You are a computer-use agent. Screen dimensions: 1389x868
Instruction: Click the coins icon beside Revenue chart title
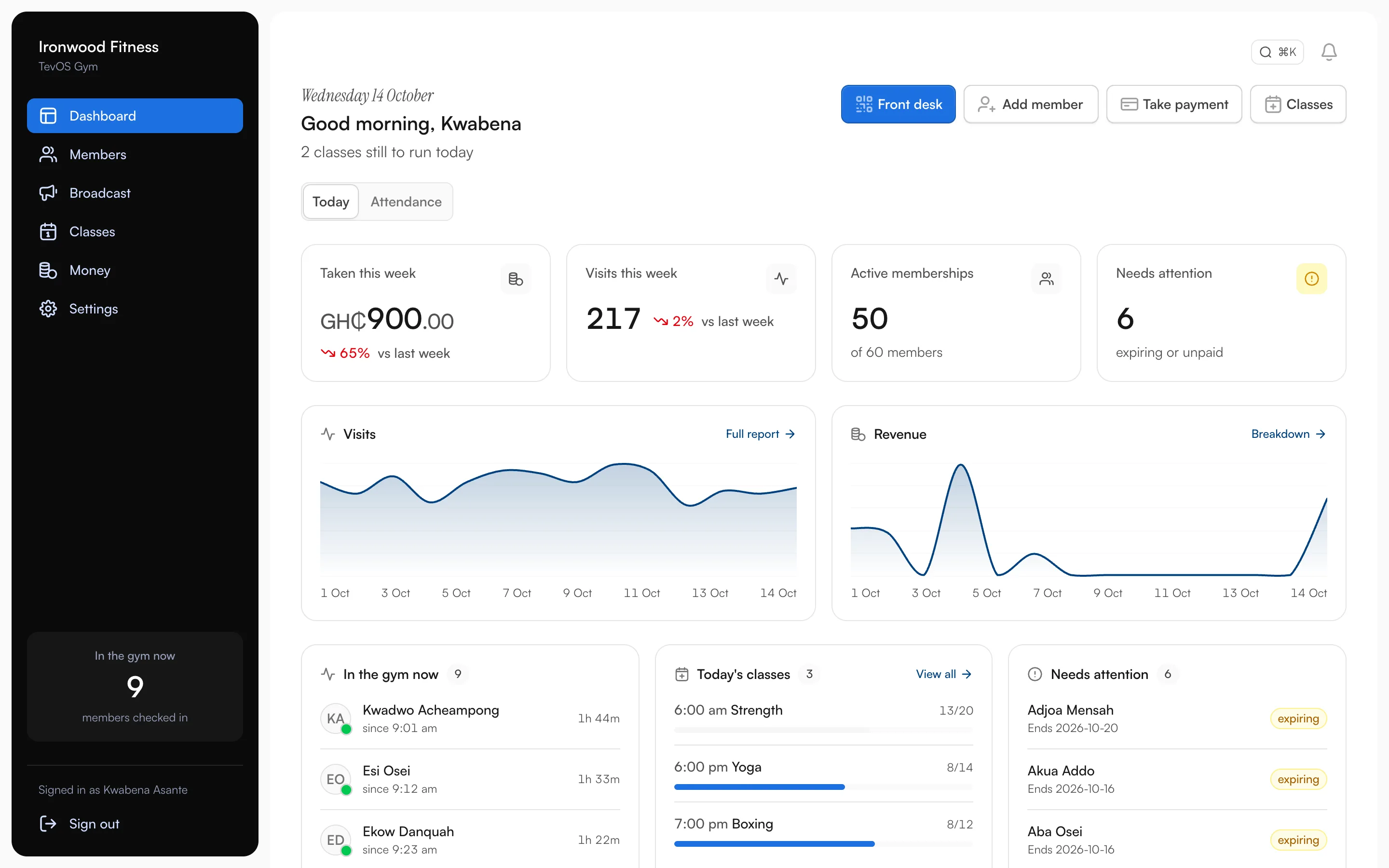click(858, 434)
